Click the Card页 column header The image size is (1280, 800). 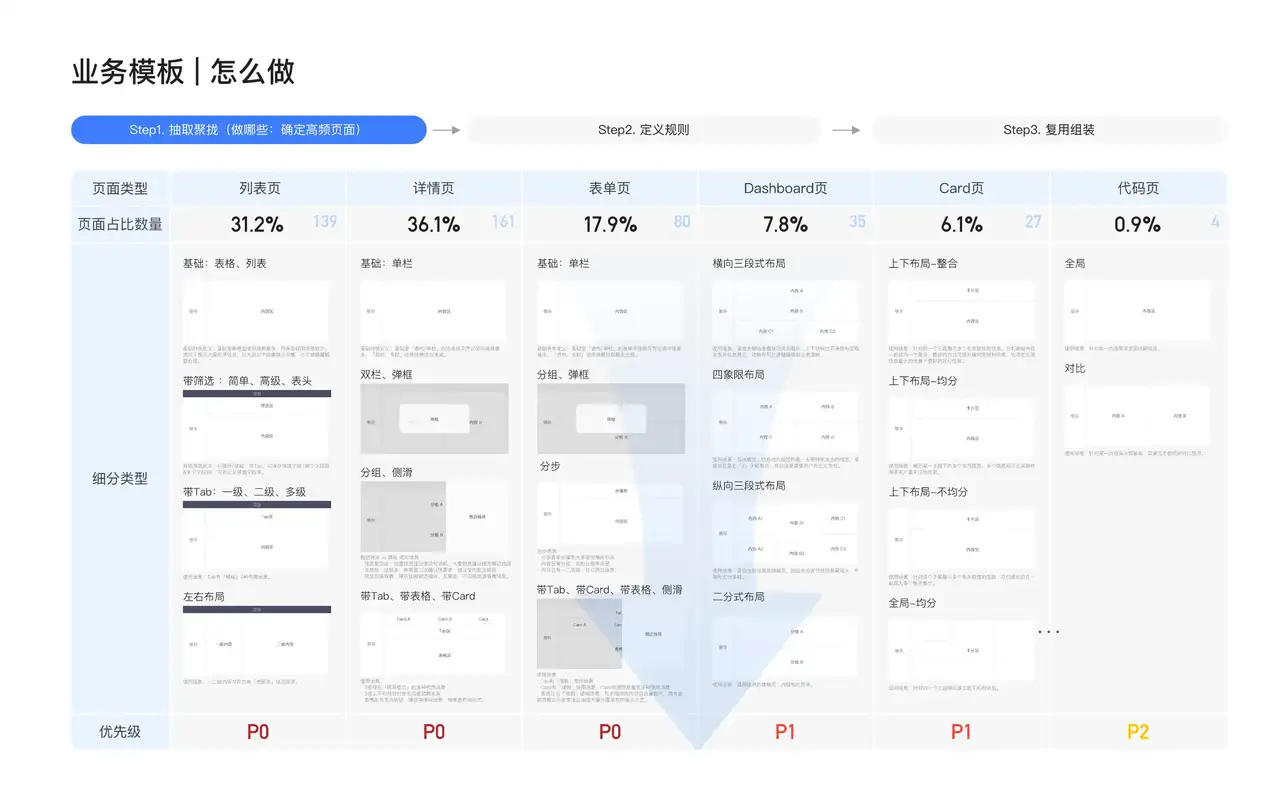(x=961, y=188)
